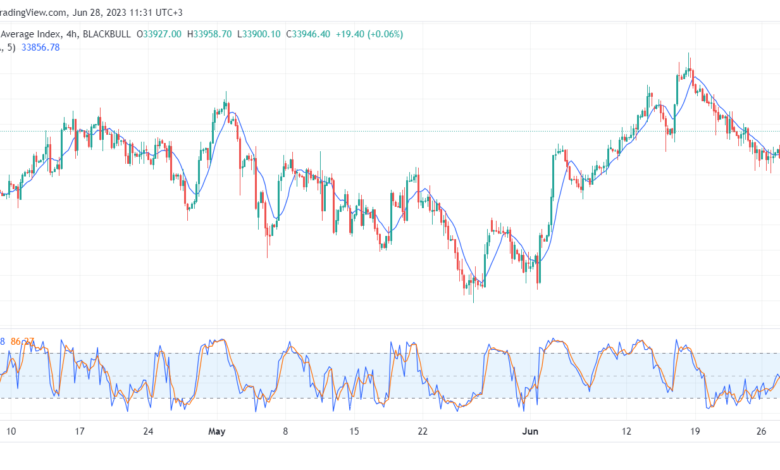Click the 22 date label on the time axis

[x=422, y=431]
